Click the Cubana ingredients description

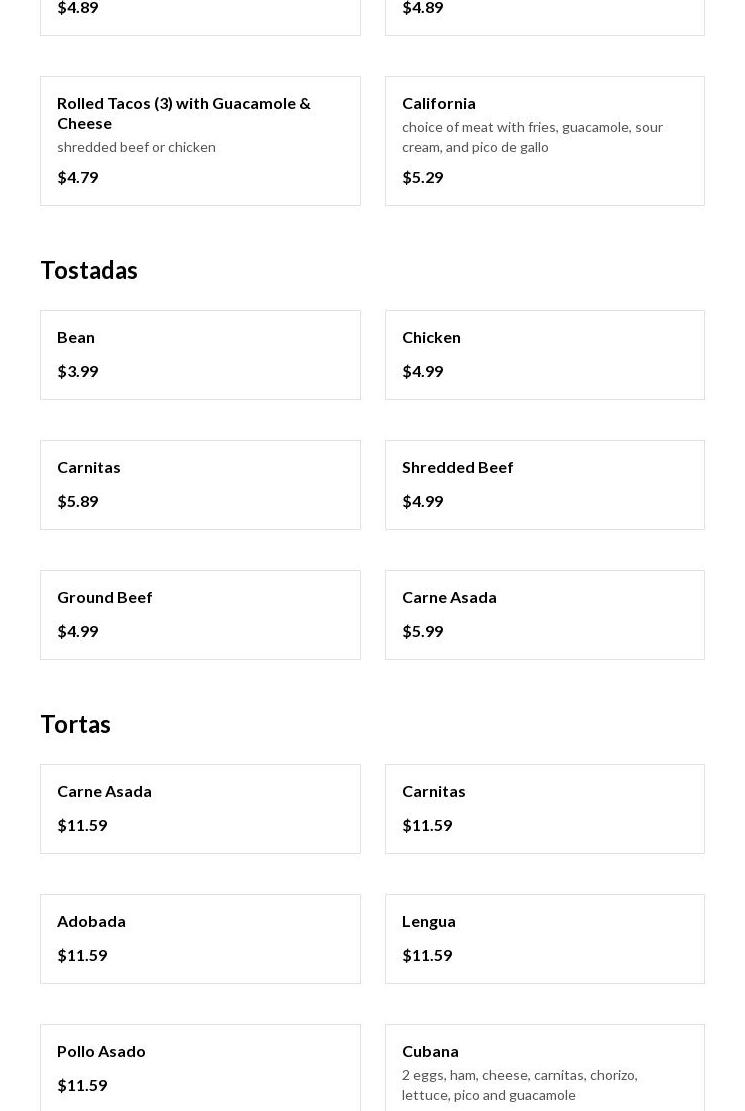coord(519,1085)
